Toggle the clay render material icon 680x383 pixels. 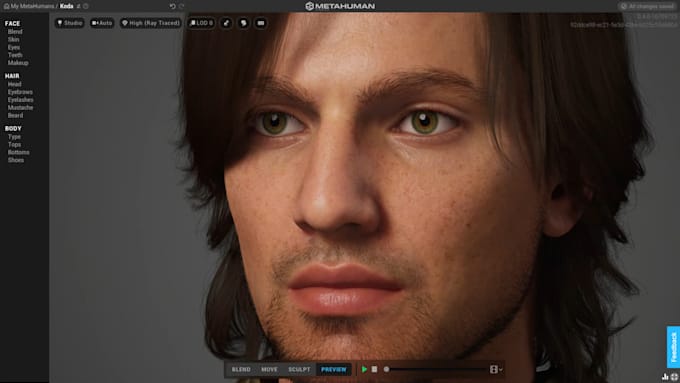pyautogui.click(x=226, y=23)
